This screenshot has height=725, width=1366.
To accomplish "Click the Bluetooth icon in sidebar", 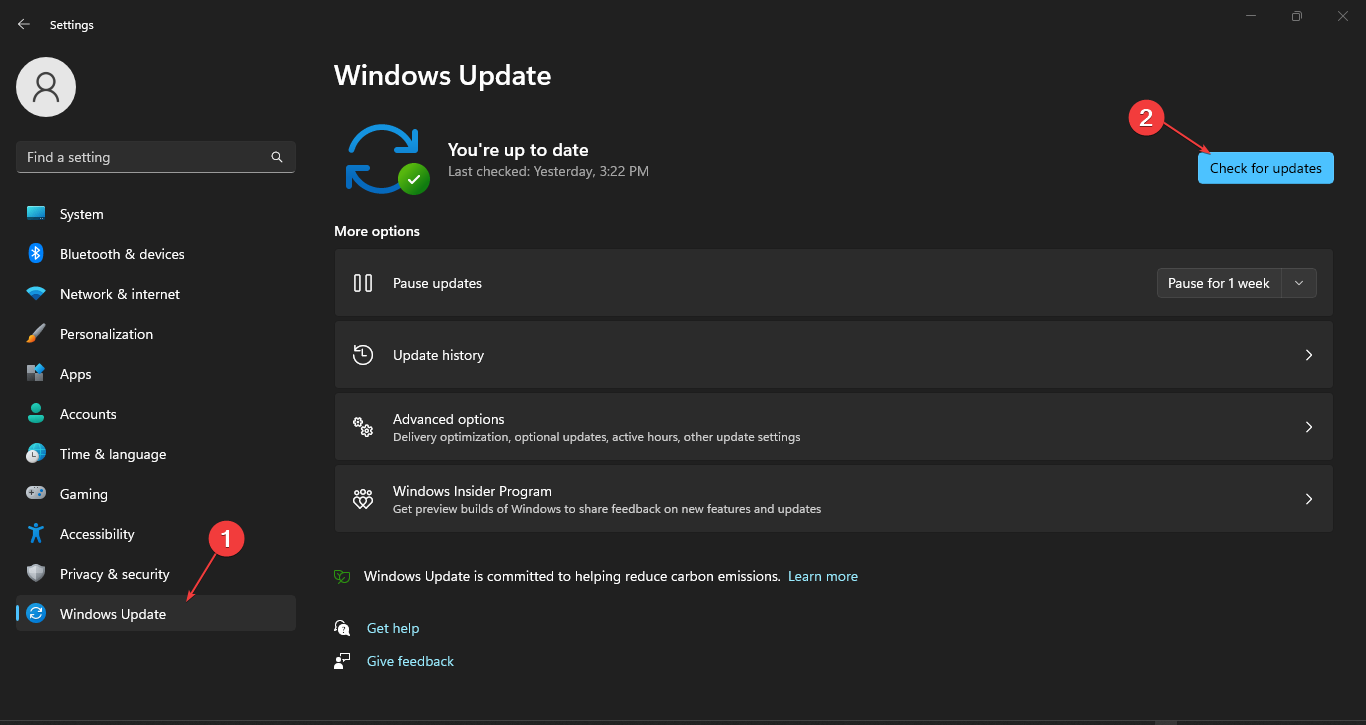I will pos(36,254).
